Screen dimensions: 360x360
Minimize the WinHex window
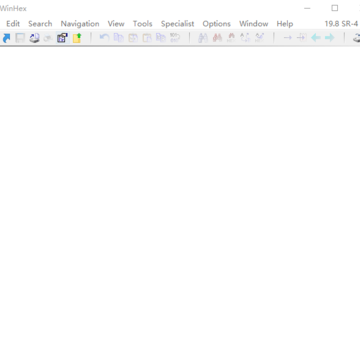(x=307, y=8)
